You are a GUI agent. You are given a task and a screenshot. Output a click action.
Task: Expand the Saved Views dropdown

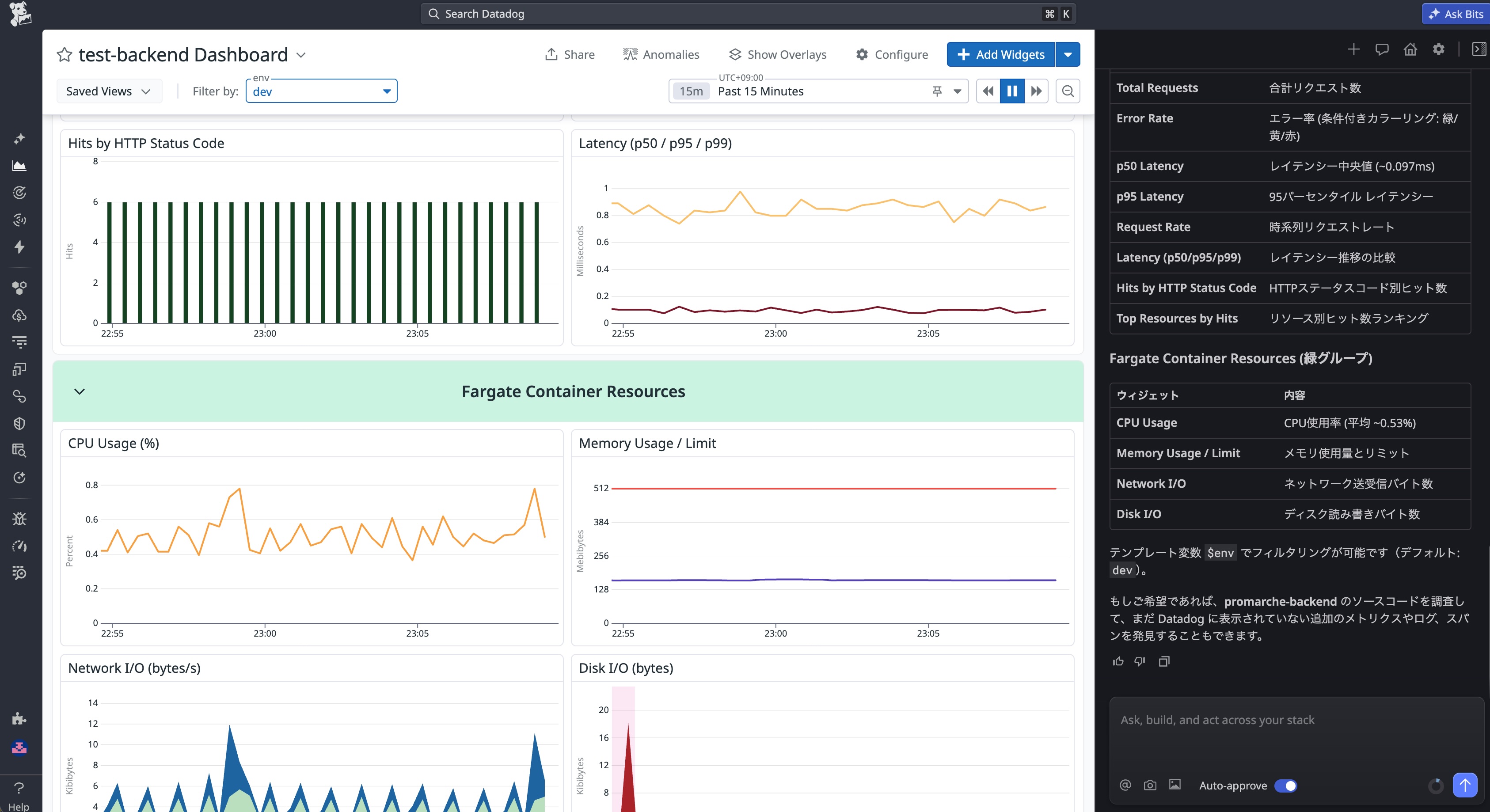click(108, 91)
